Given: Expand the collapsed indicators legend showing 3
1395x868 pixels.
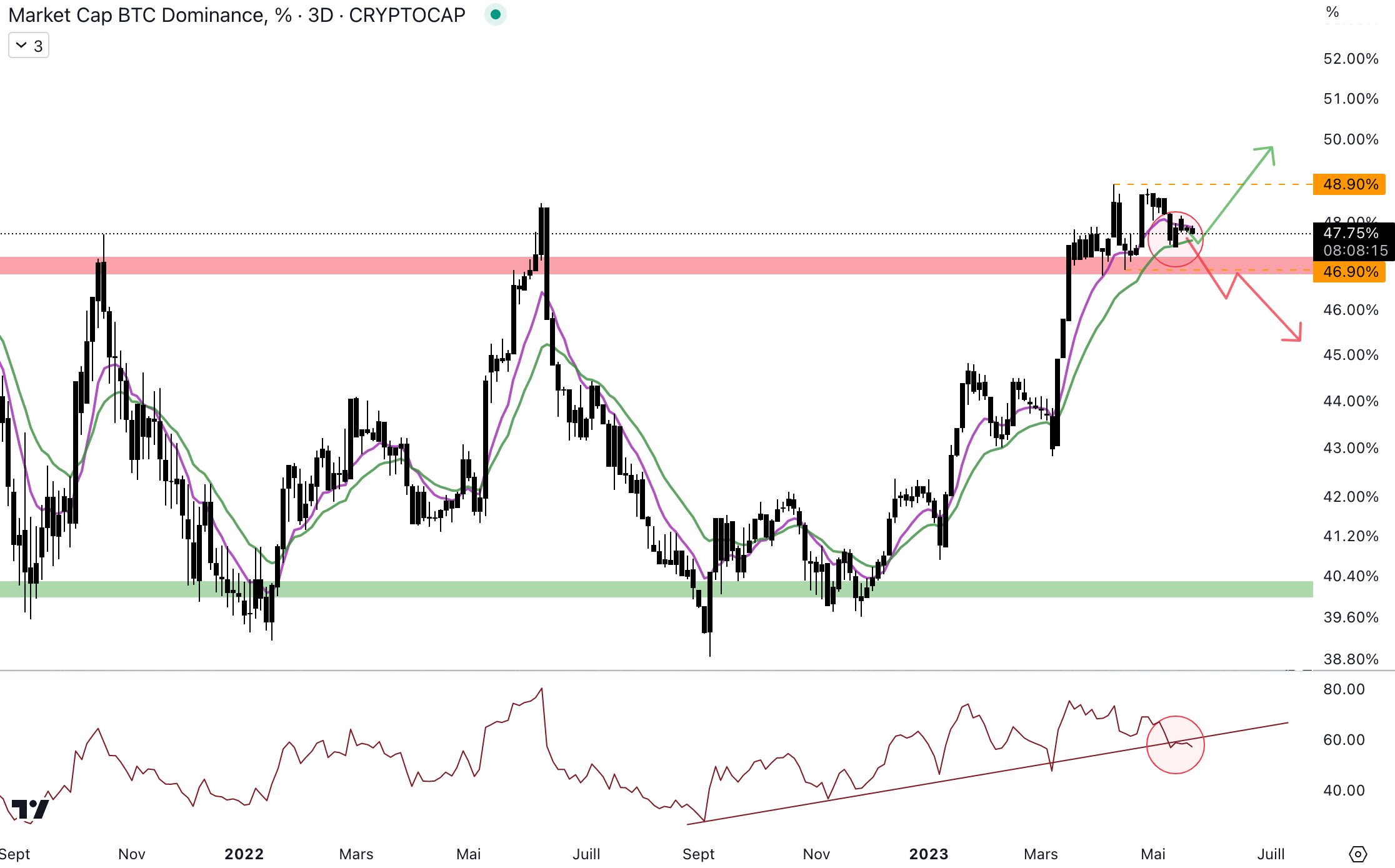Looking at the screenshot, I should tap(29, 46).
